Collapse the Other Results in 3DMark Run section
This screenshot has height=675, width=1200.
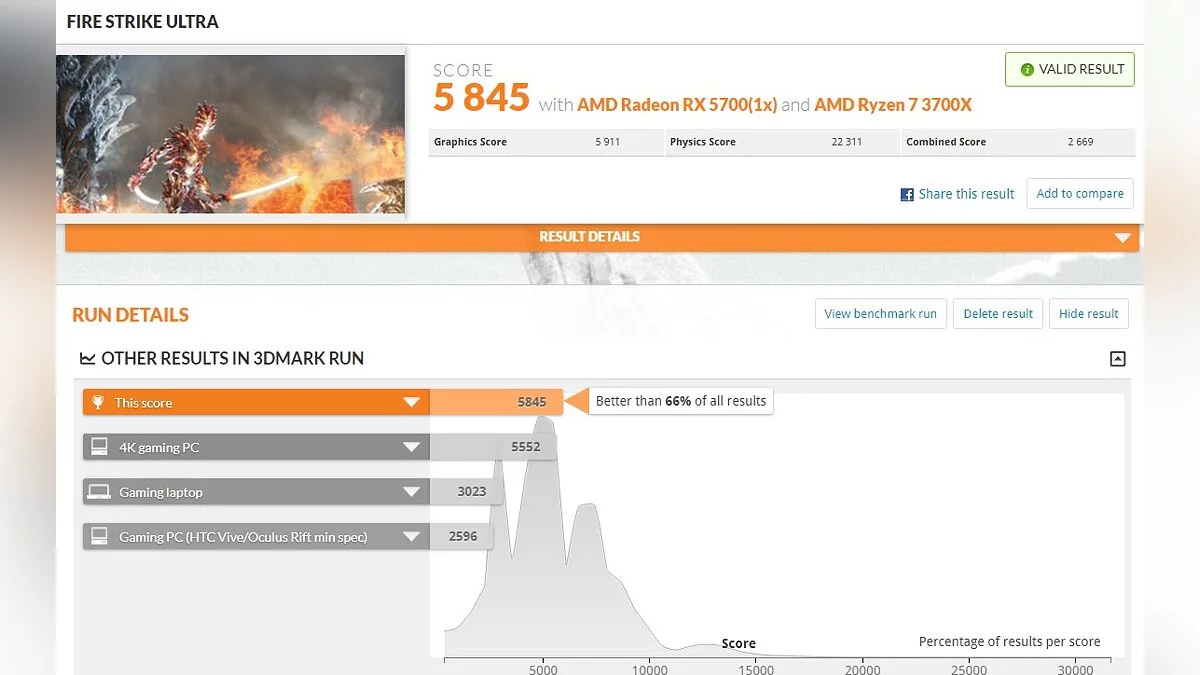pos(1118,359)
